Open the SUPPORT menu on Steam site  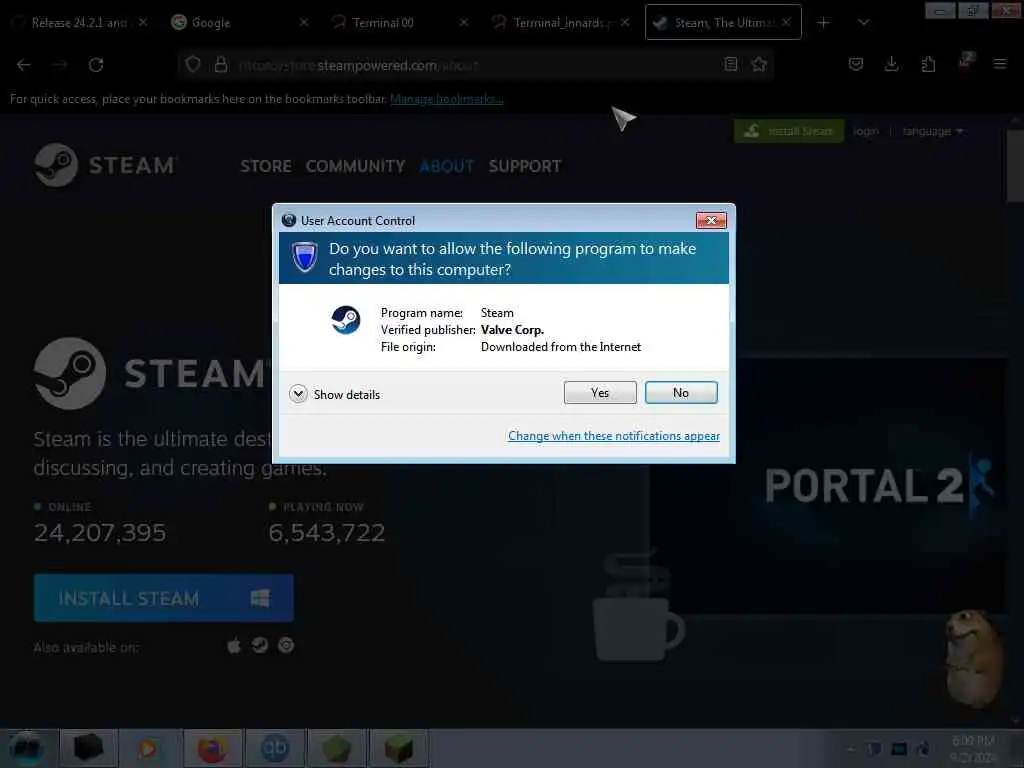(524, 166)
